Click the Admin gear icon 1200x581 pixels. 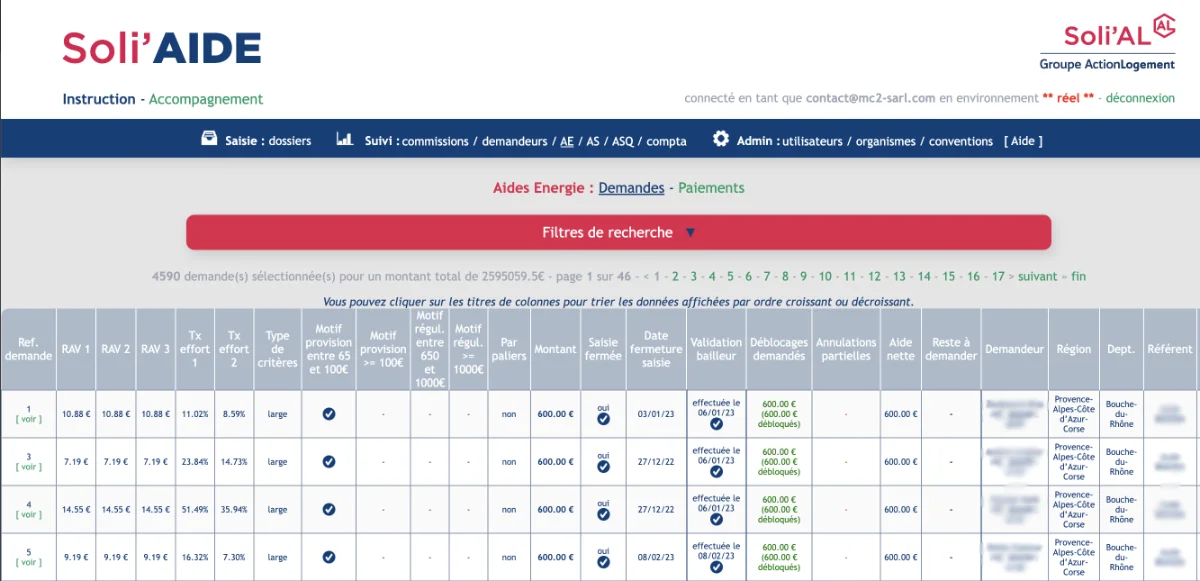[721, 139]
